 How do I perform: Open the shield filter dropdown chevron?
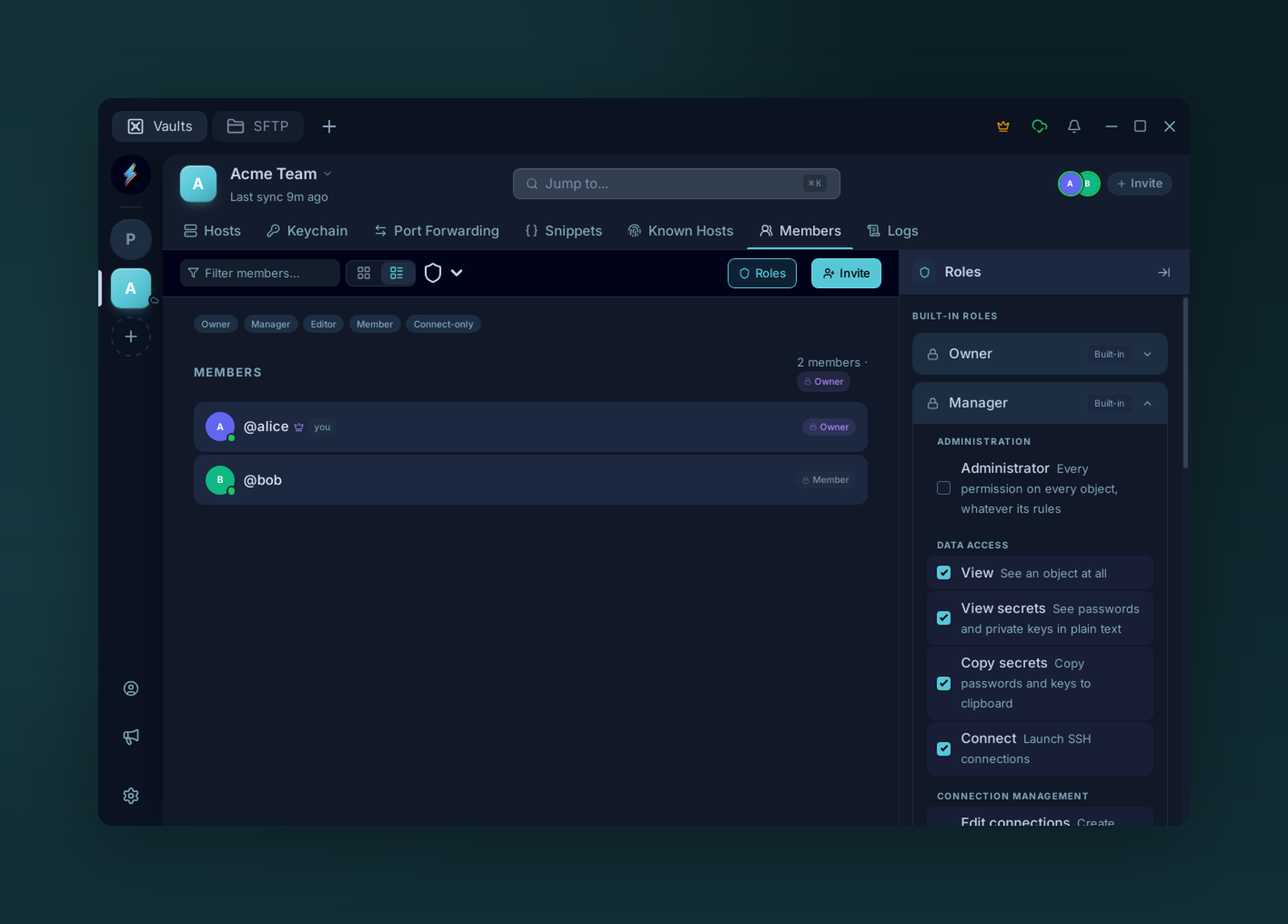tap(456, 273)
